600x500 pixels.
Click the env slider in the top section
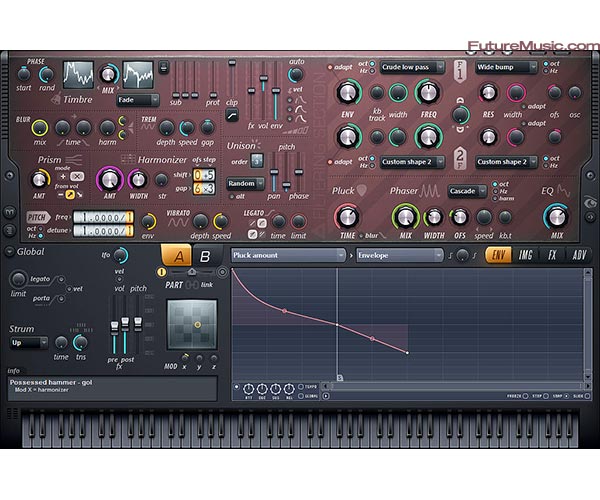[276, 91]
